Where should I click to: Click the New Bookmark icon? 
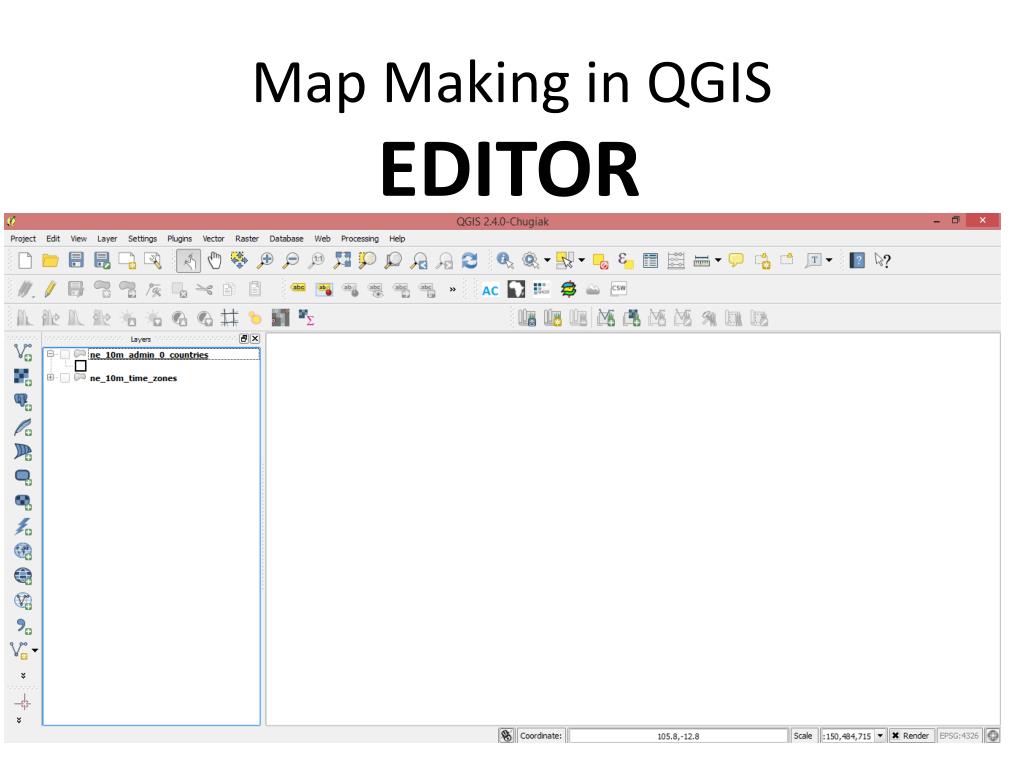point(762,261)
